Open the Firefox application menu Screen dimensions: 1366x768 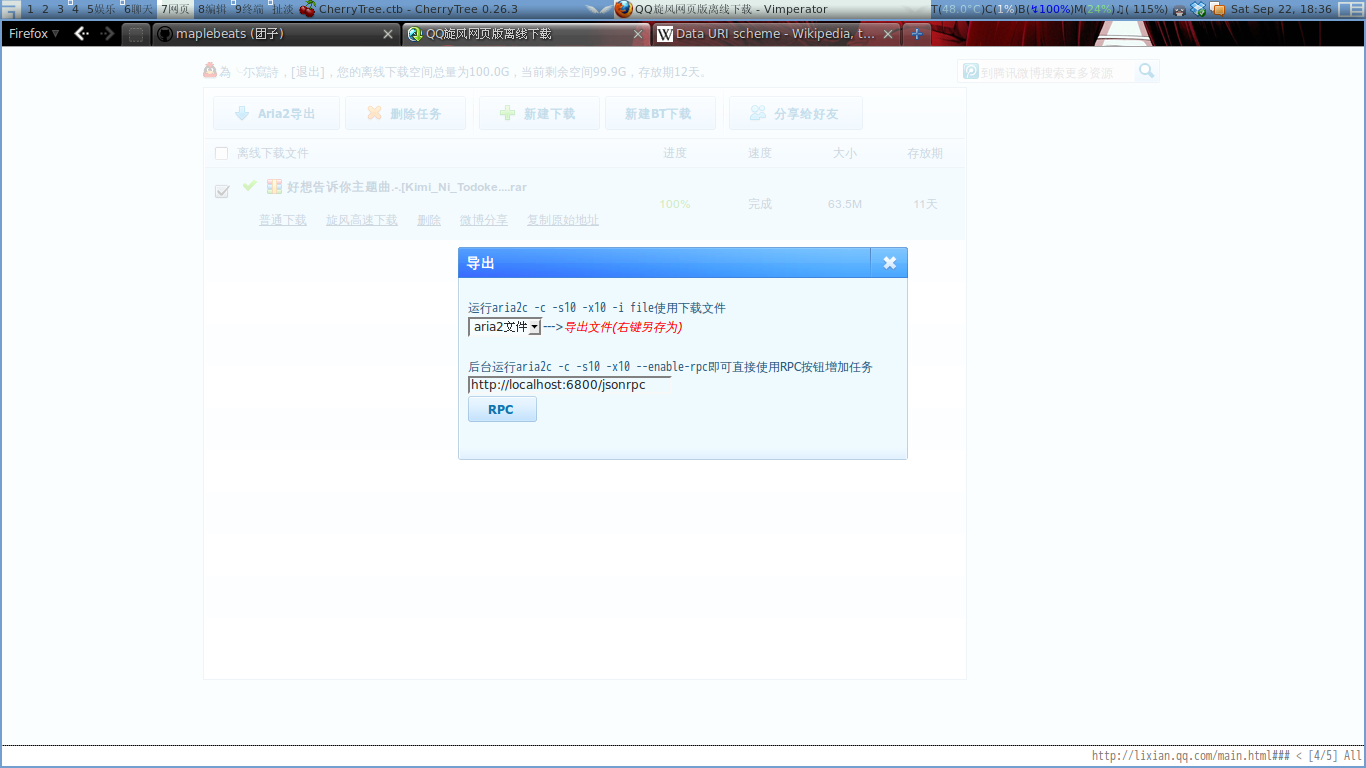point(34,34)
